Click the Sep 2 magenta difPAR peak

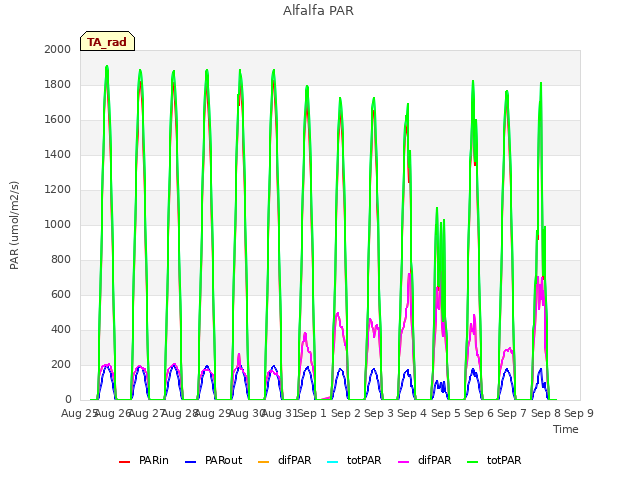(x=338, y=313)
